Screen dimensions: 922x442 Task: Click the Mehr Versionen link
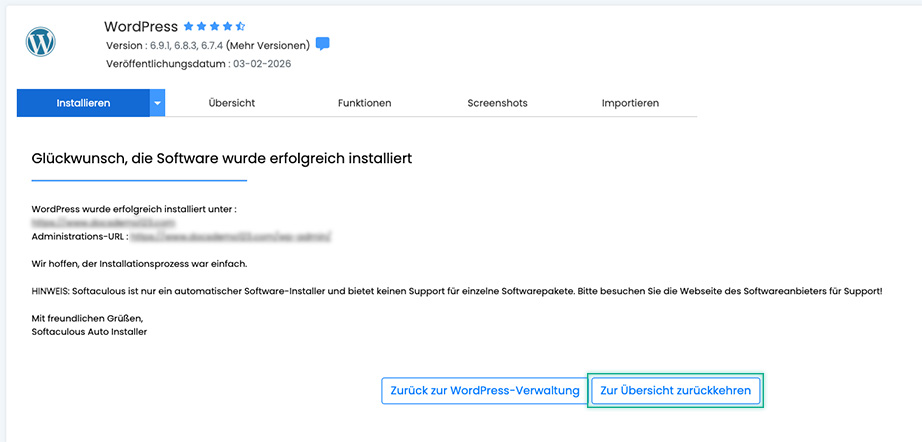(267, 45)
